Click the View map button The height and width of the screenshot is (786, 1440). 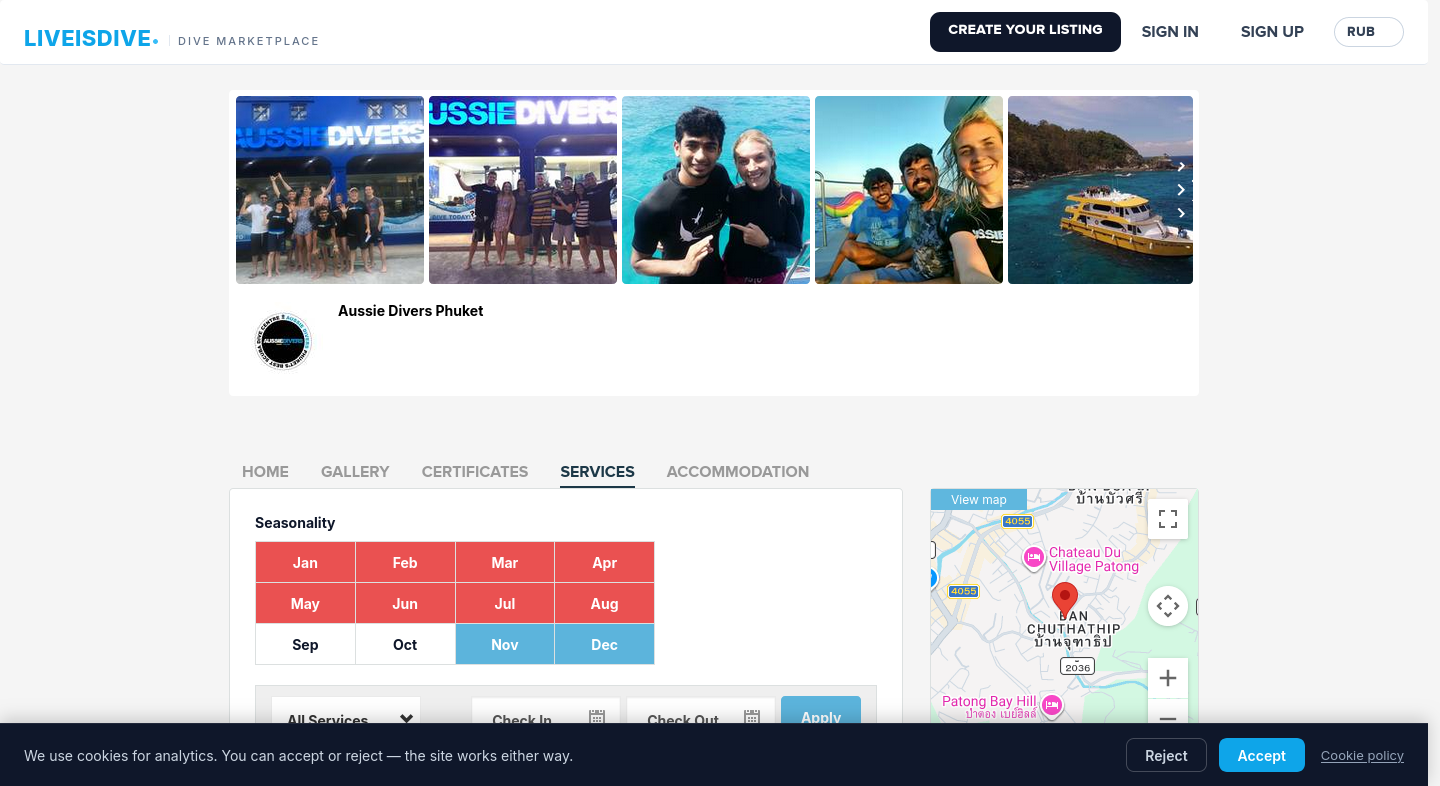pyautogui.click(x=979, y=500)
